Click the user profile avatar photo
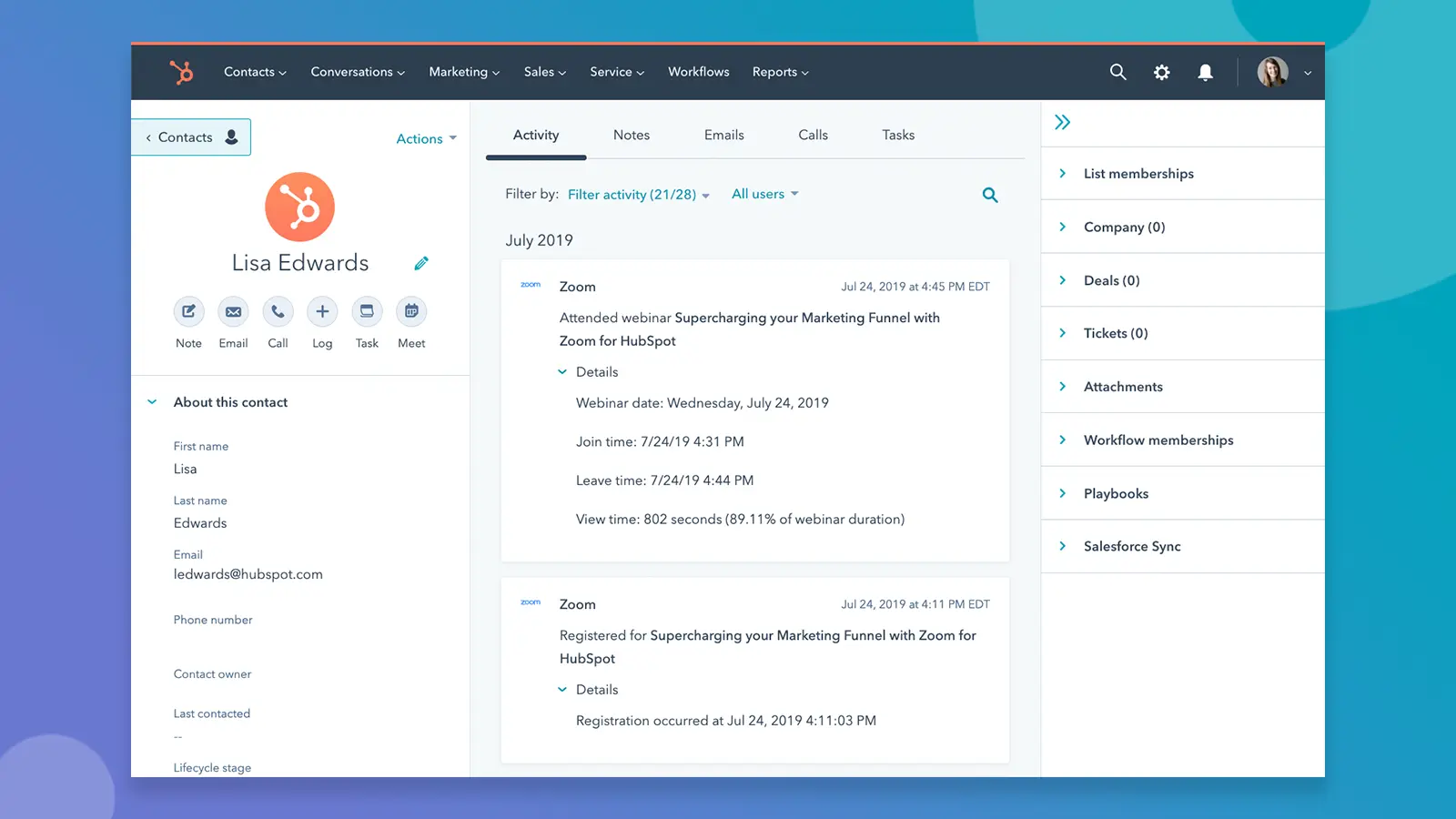The width and height of the screenshot is (1456, 819). pos(1273,72)
